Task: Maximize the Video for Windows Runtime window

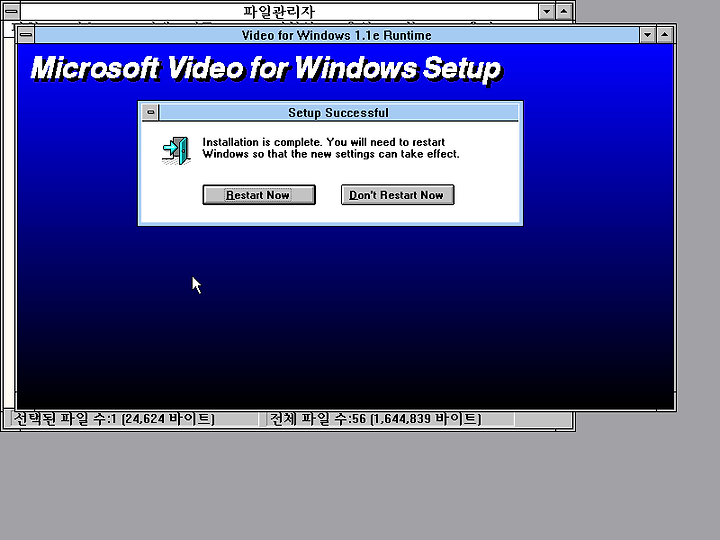Action: (665, 35)
